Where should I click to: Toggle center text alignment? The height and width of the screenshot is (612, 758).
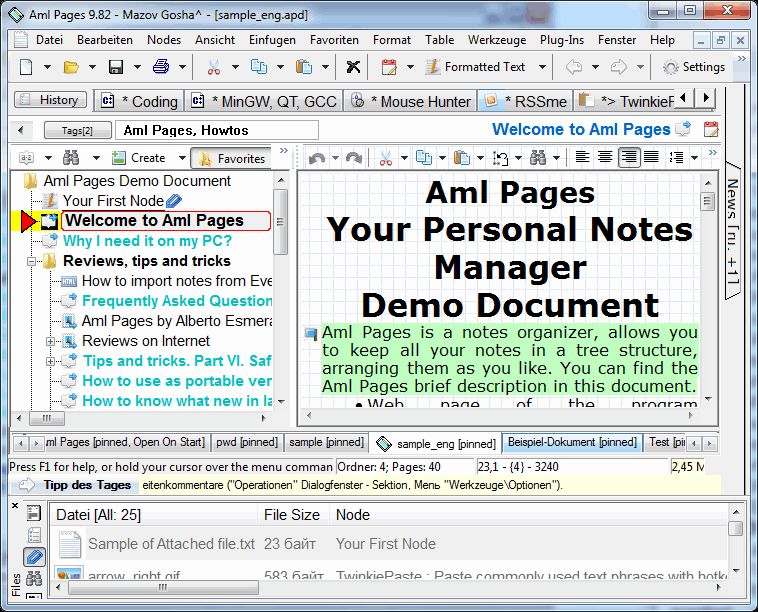(x=605, y=158)
